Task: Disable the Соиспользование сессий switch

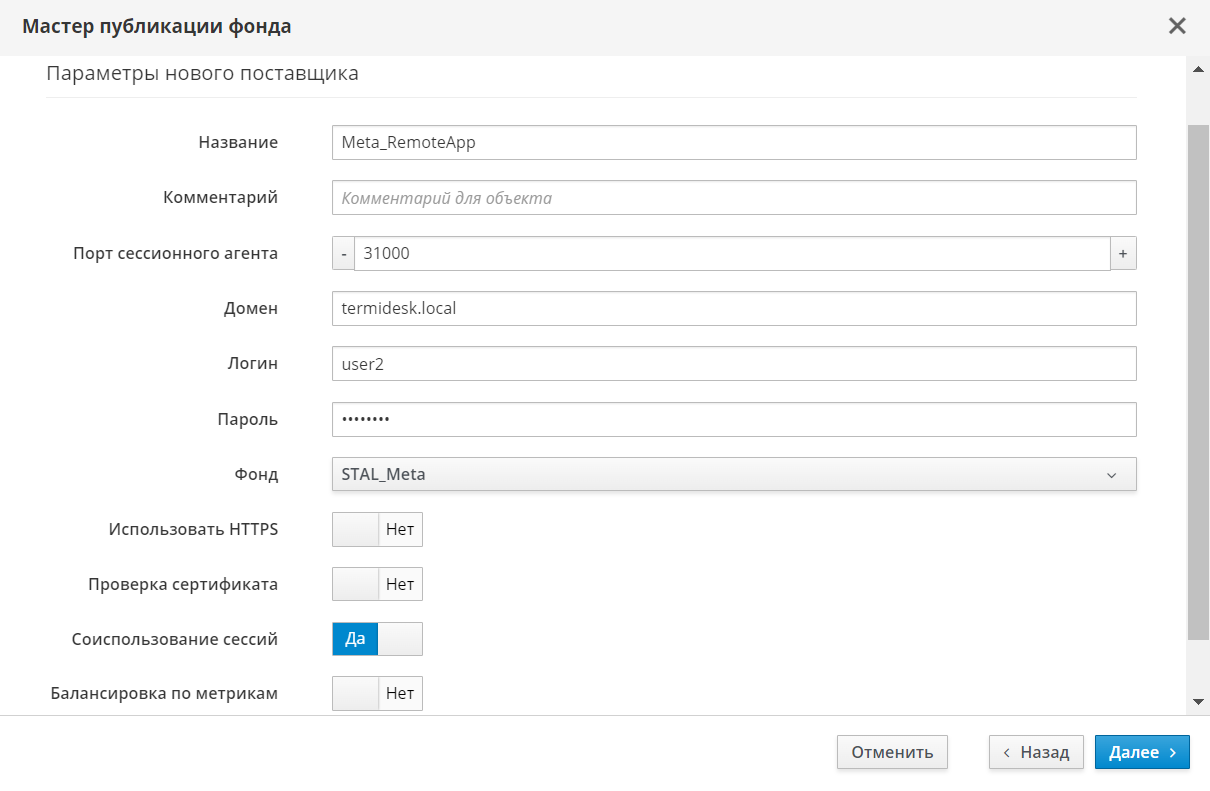Action: 377,639
